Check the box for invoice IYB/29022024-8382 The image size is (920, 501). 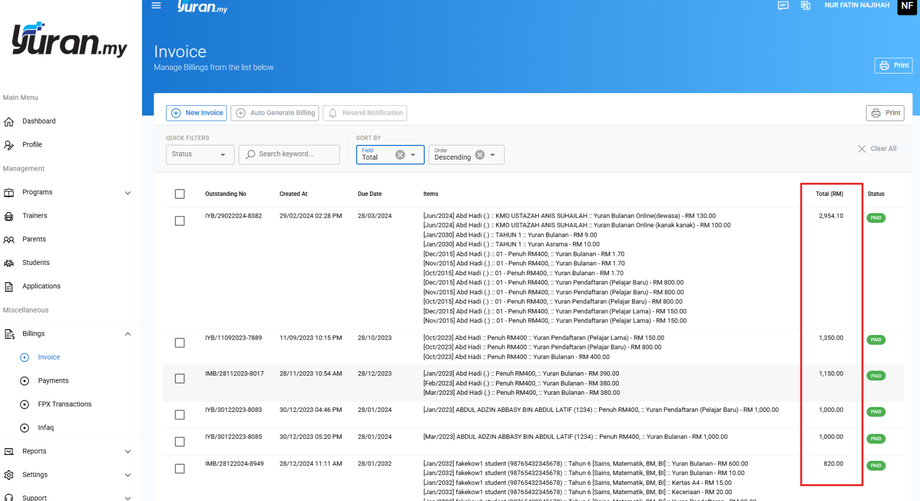(x=180, y=221)
